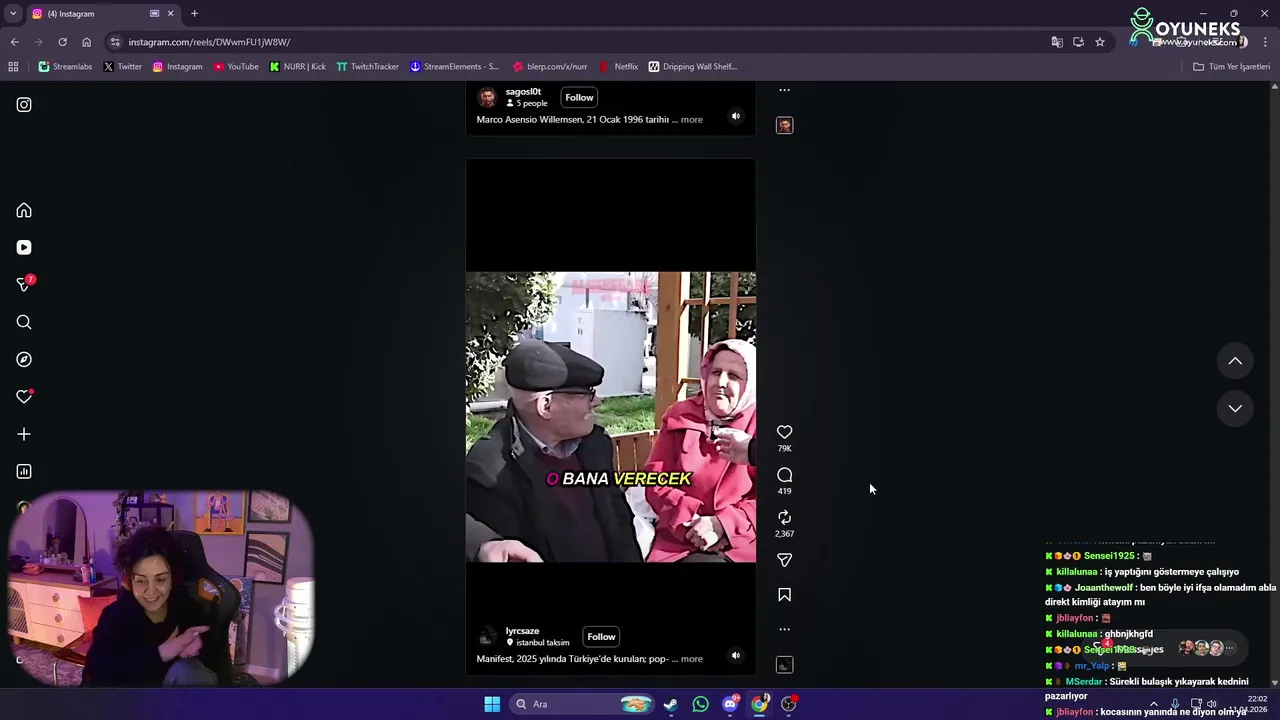Show hidden tray icons chevron
Screen dimensions: 1280x720
[x=1153, y=704]
